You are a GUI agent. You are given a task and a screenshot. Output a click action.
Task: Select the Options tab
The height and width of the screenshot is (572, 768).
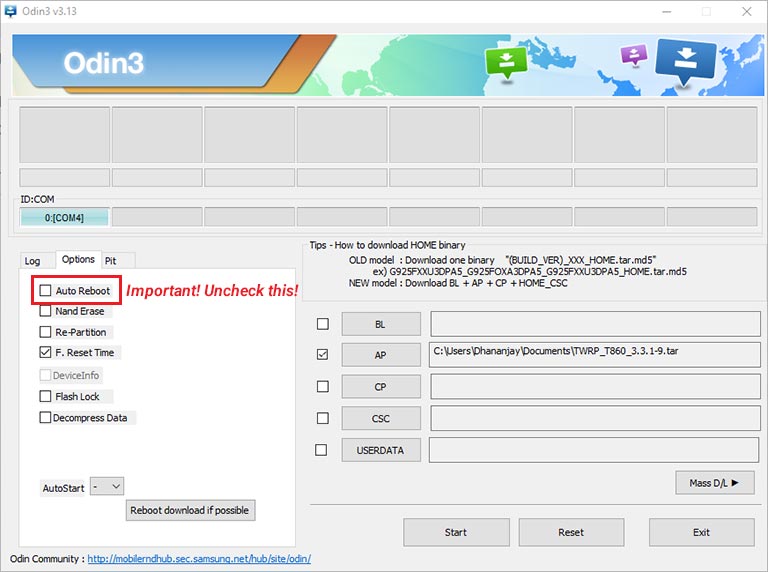pyautogui.click(x=78, y=259)
